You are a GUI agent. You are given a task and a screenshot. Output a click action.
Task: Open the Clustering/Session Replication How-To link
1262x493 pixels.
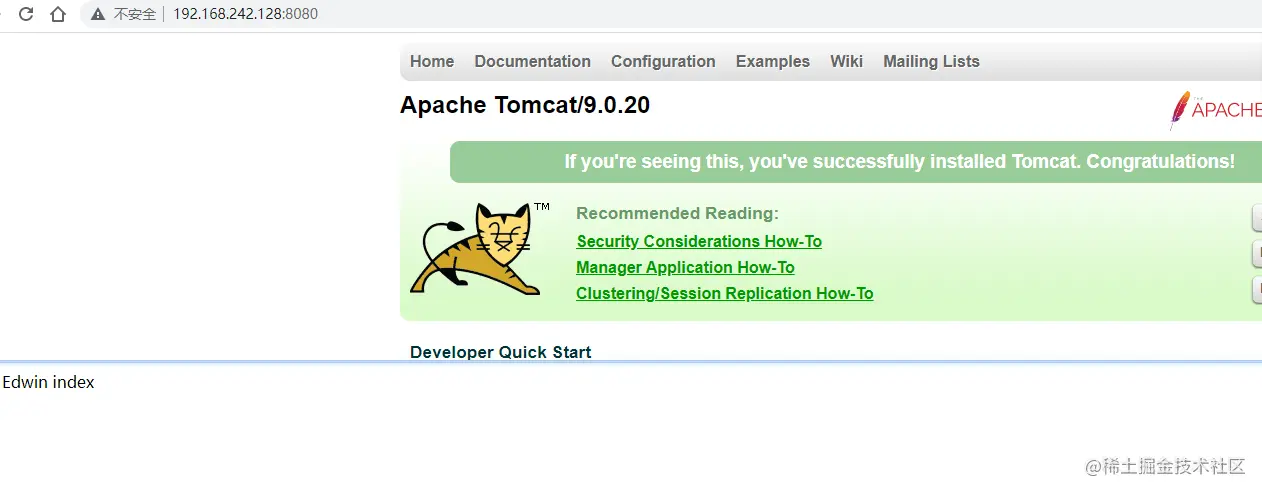(x=725, y=293)
